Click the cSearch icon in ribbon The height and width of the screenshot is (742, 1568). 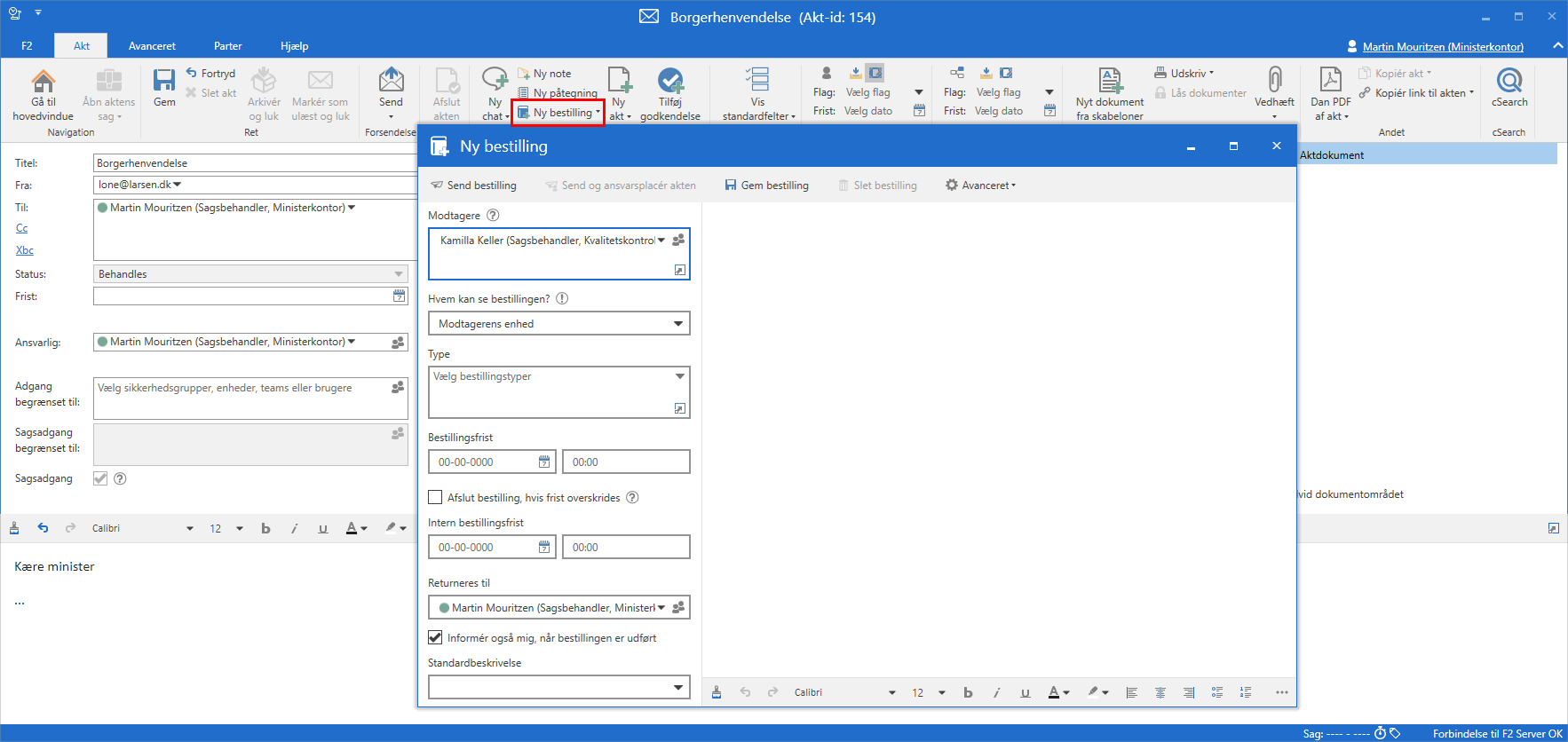[x=1509, y=82]
